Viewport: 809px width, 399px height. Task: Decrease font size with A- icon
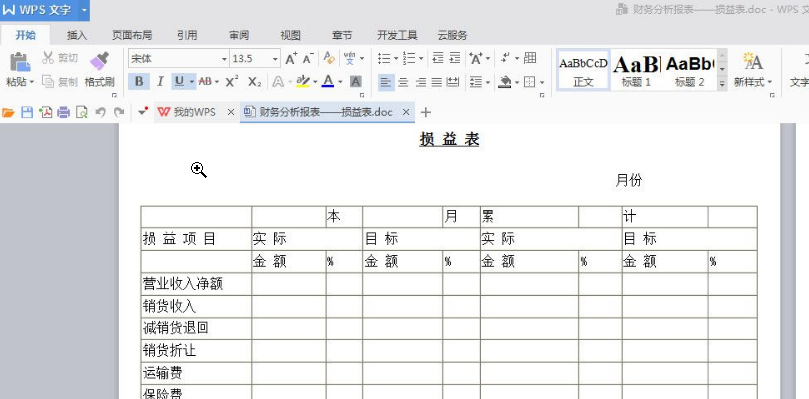point(308,58)
